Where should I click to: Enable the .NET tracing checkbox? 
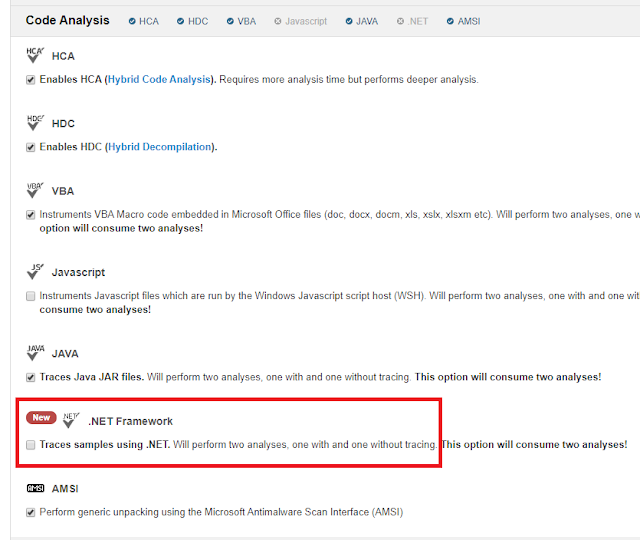(x=31, y=444)
